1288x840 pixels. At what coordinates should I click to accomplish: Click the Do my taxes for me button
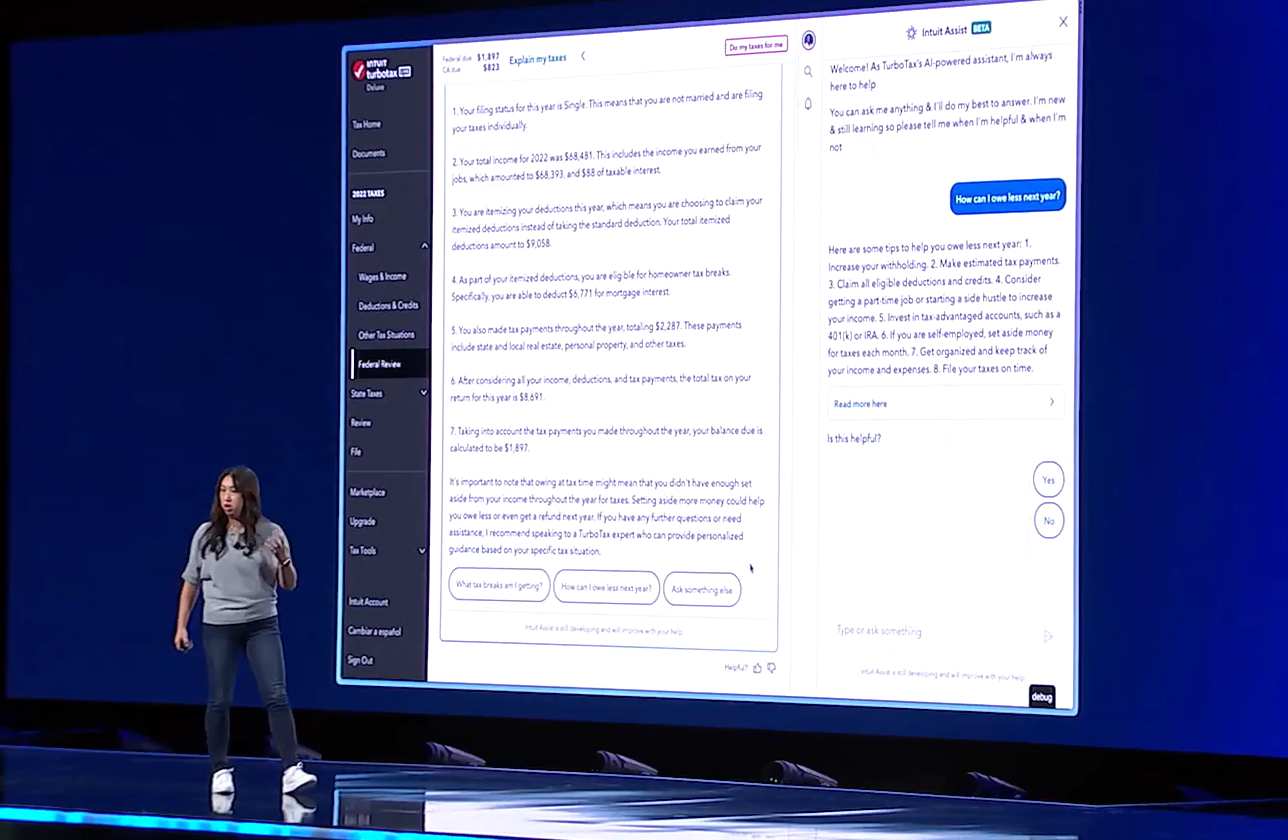(x=756, y=46)
